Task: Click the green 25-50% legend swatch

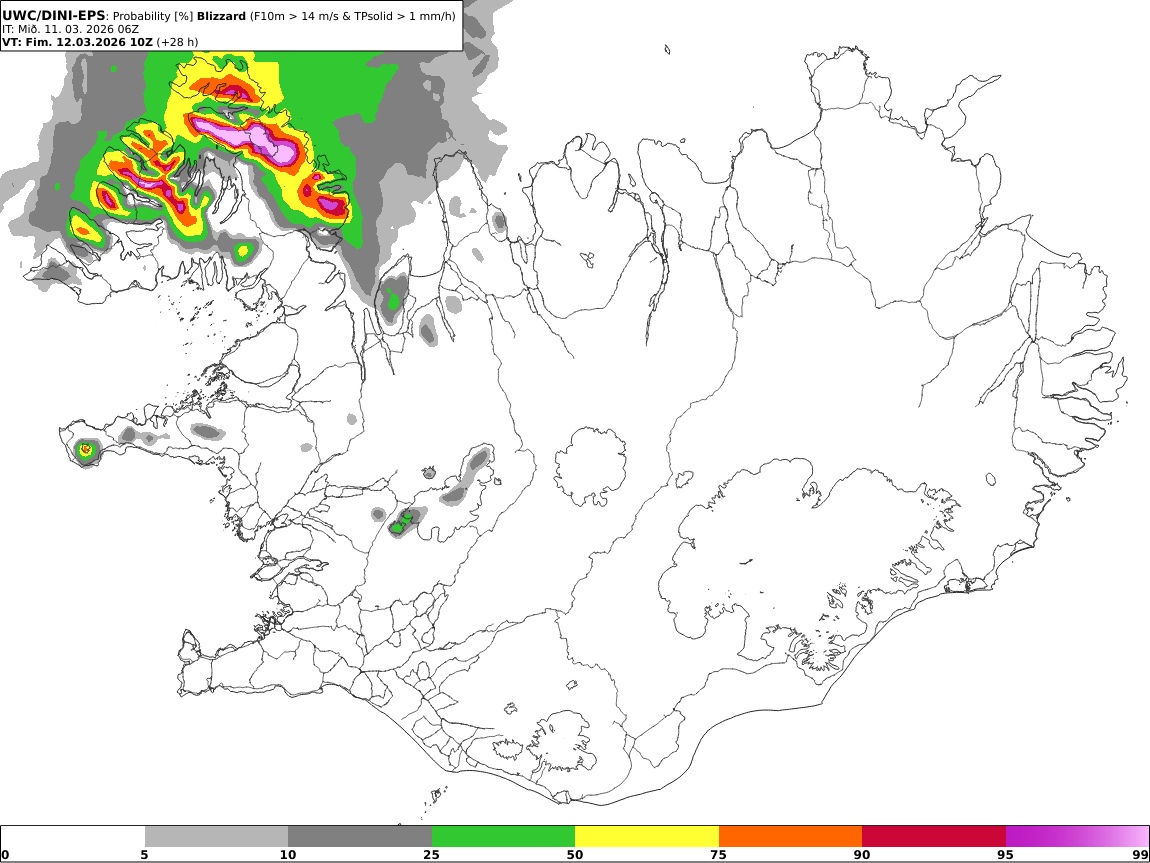Action: (x=503, y=837)
